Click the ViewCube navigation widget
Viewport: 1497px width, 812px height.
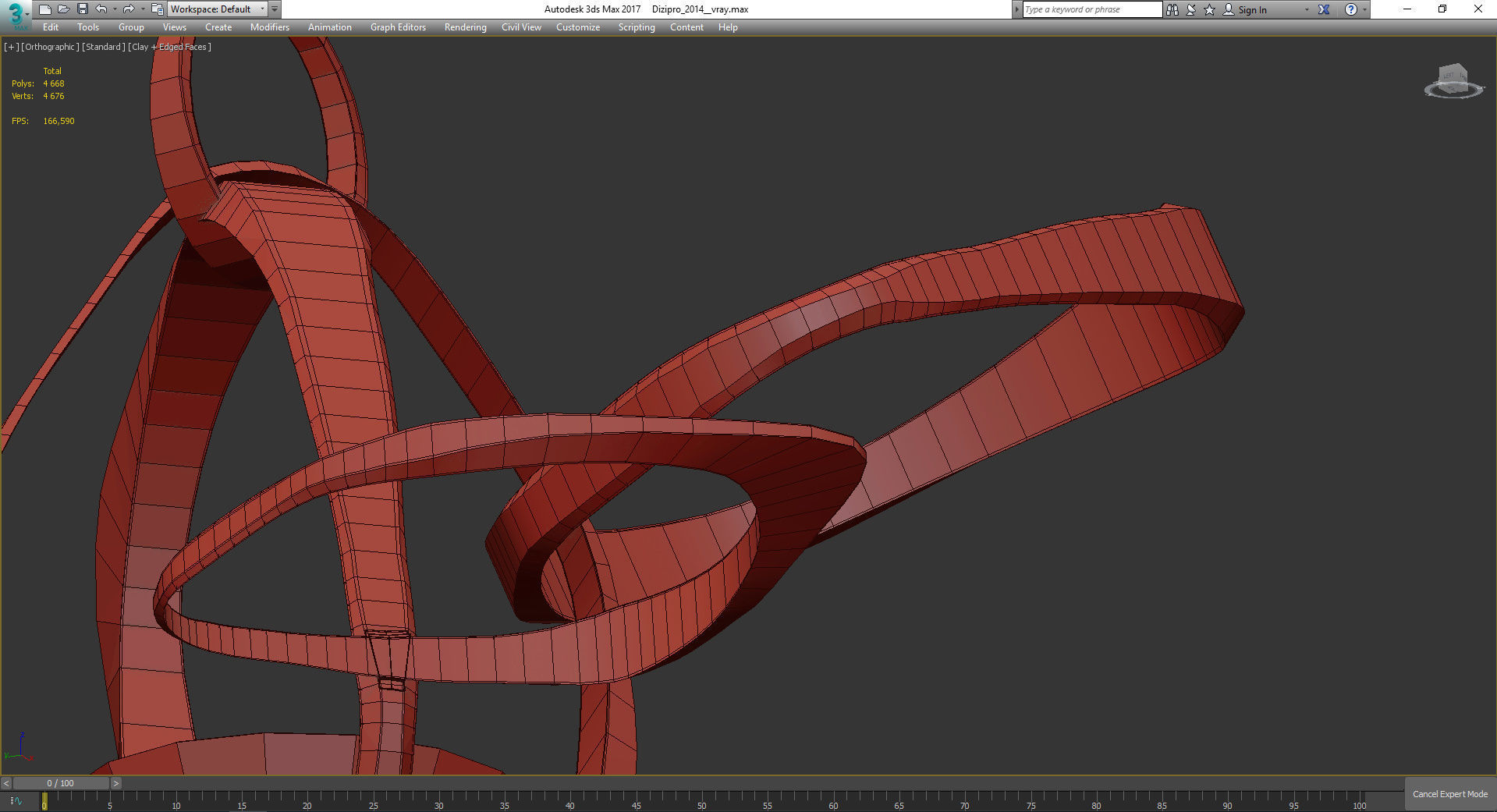click(x=1453, y=82)
